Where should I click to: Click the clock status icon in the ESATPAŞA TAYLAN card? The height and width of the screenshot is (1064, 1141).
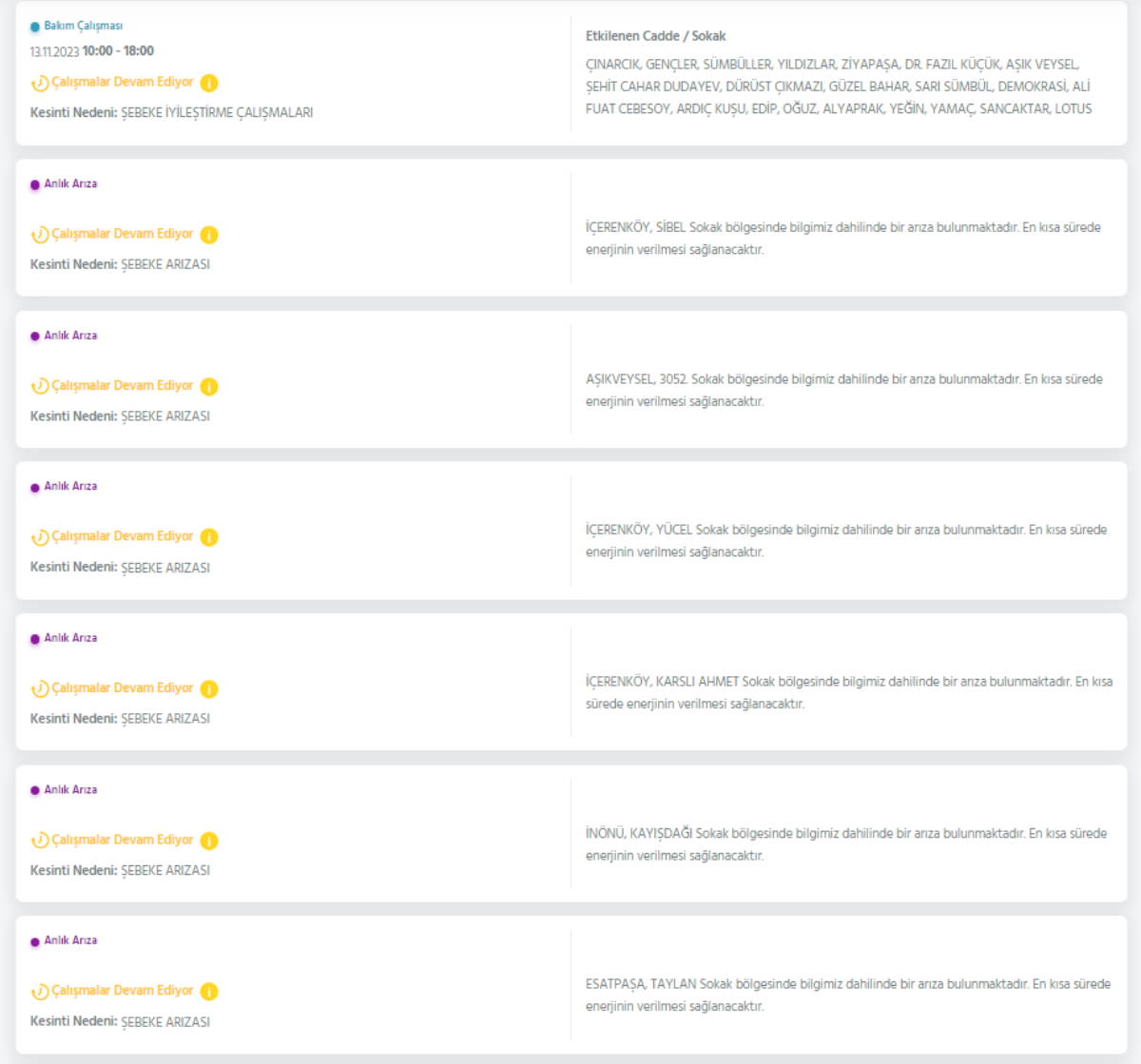coord(40,991)
